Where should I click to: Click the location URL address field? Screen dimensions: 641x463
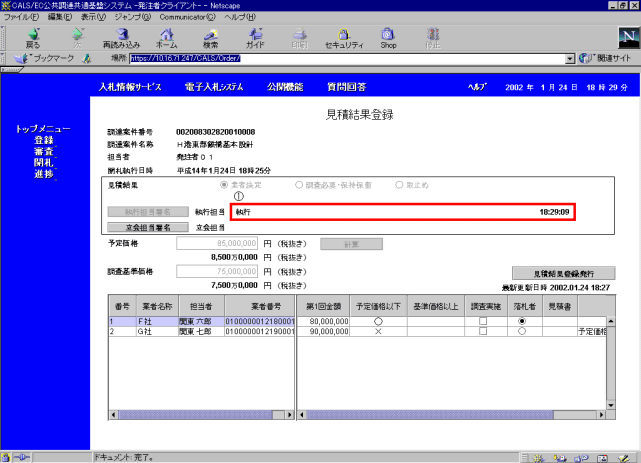(347, 59)
